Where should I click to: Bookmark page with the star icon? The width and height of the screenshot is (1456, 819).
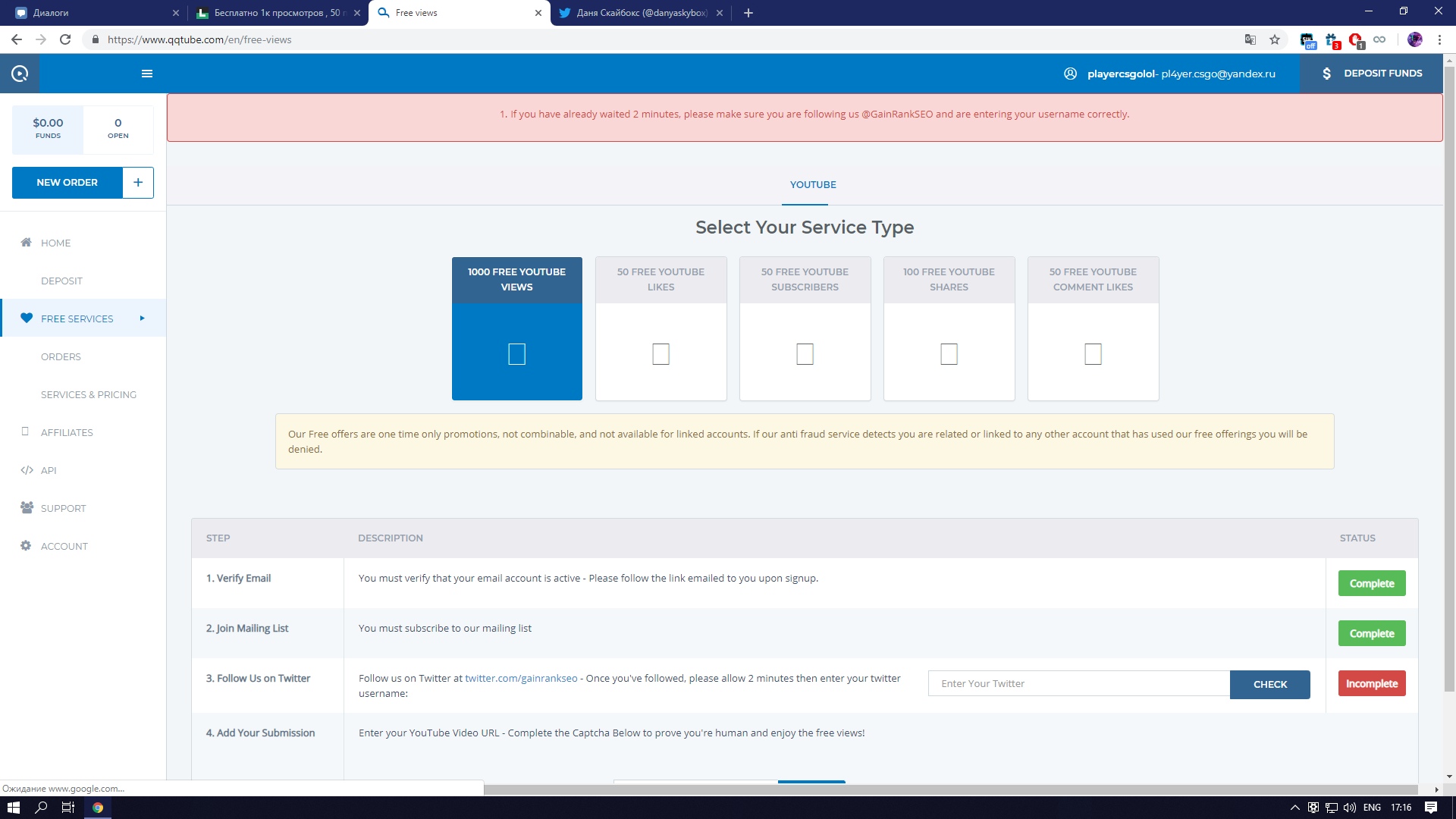(x=1275, y=39)
